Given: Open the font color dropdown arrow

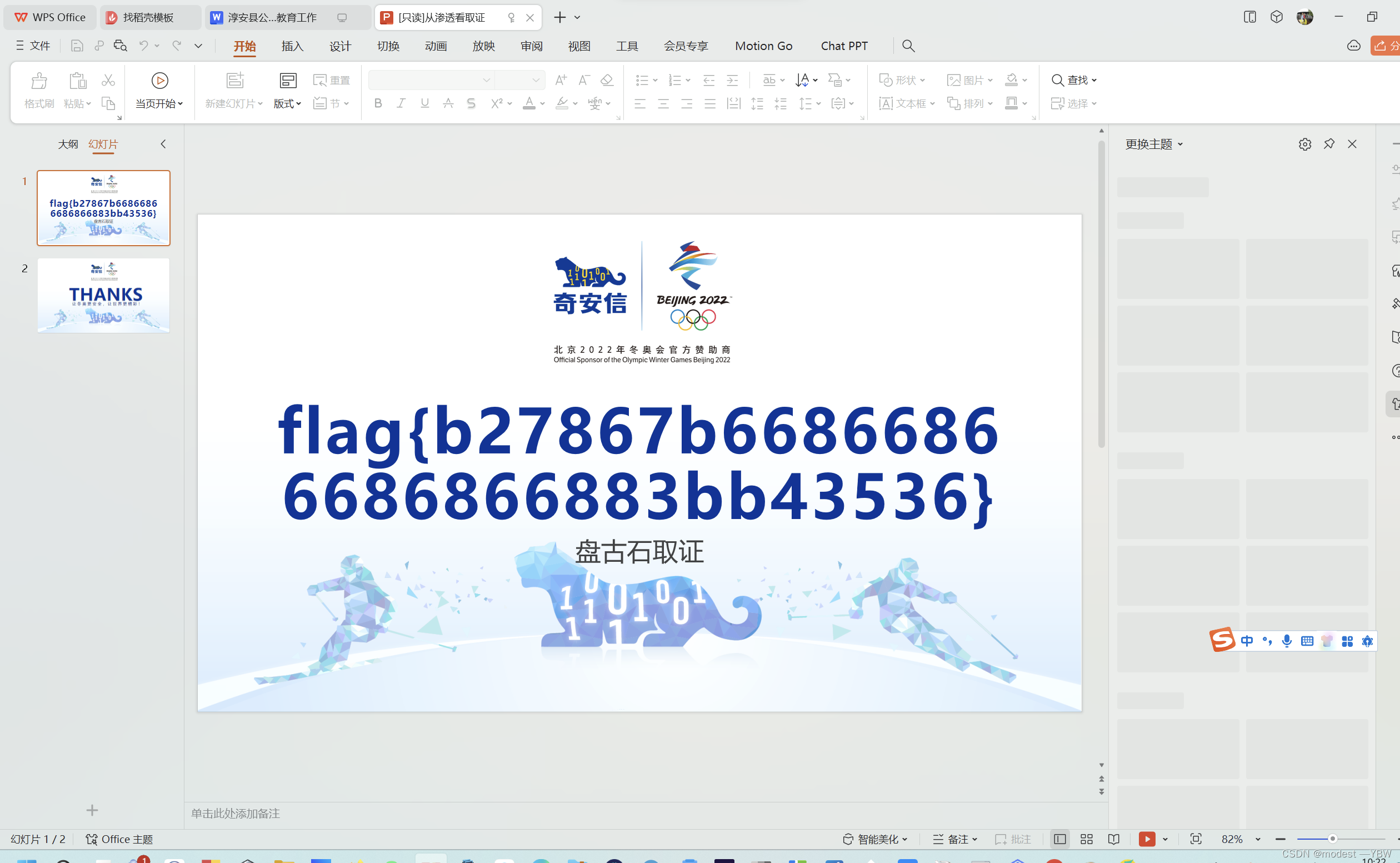Looking at the screenshot, I should pos(542,104).
